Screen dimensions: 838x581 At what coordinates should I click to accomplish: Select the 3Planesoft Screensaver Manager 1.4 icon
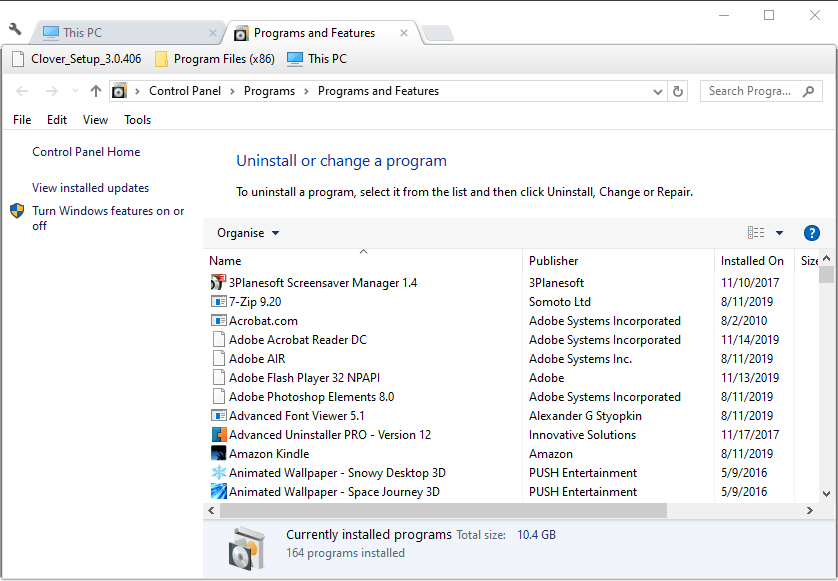click(218, 282)
